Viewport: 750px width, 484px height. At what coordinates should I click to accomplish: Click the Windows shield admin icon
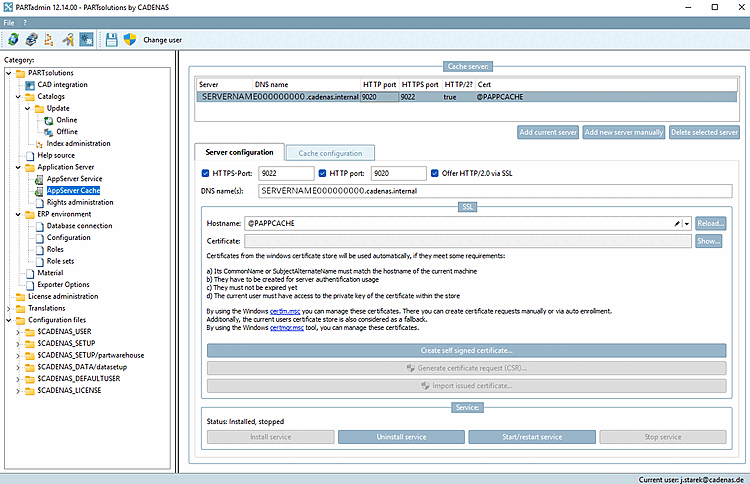tap(130, 40)
